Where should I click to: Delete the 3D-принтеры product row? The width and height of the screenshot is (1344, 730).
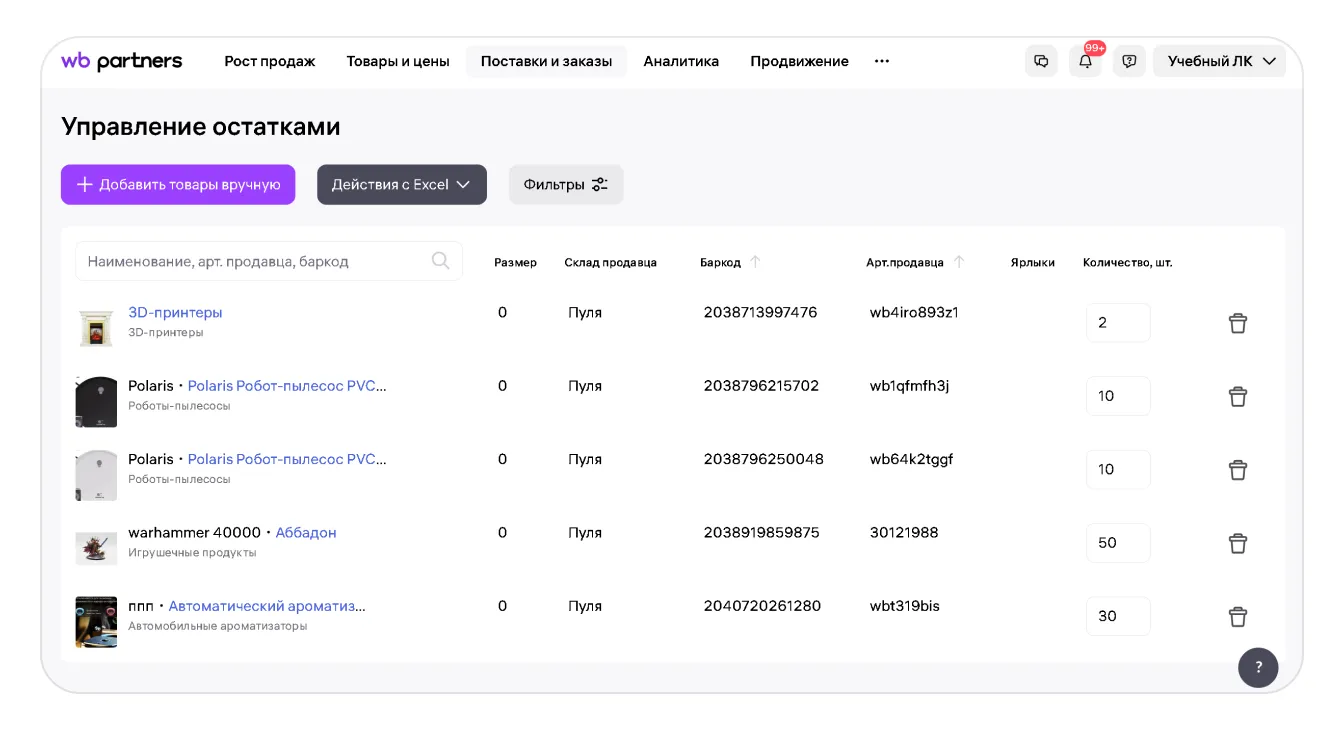(1237, 323)
